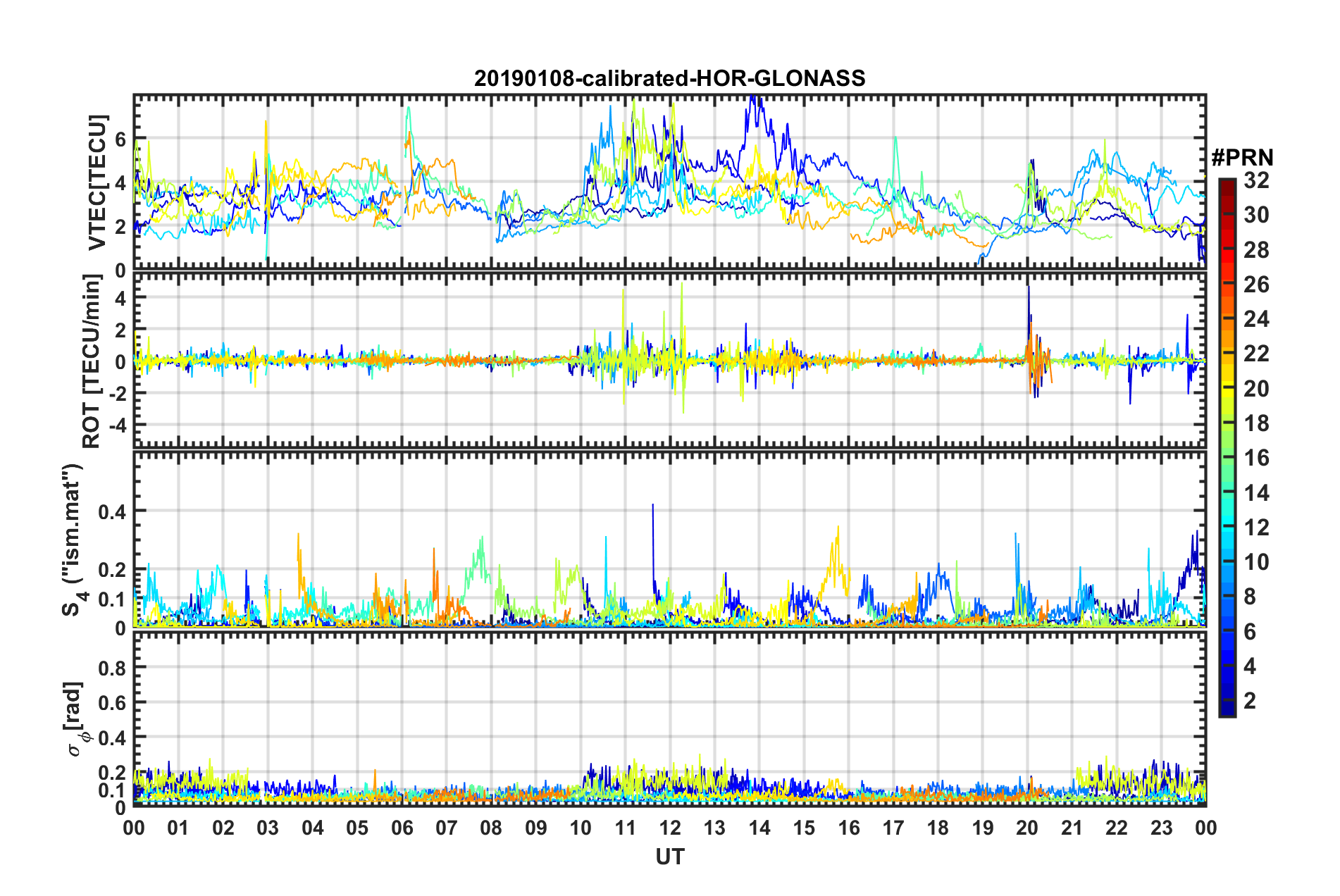The width and height of the screenshot is (1340, 896).
Task: Click the blue S4 peak near 11:30 UT
Action: point(652,505)
